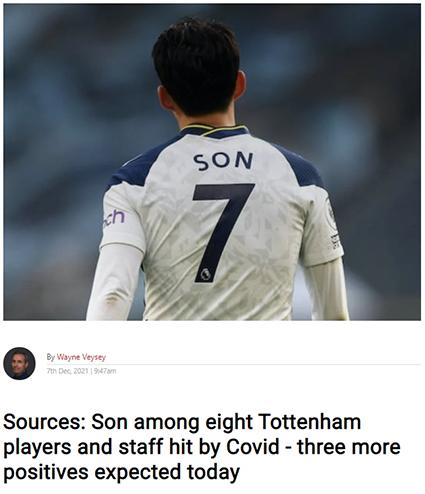Click the 9:47am timestamp
The height and width of the screenshot is (494, 425).
click(x=105, y=371)
